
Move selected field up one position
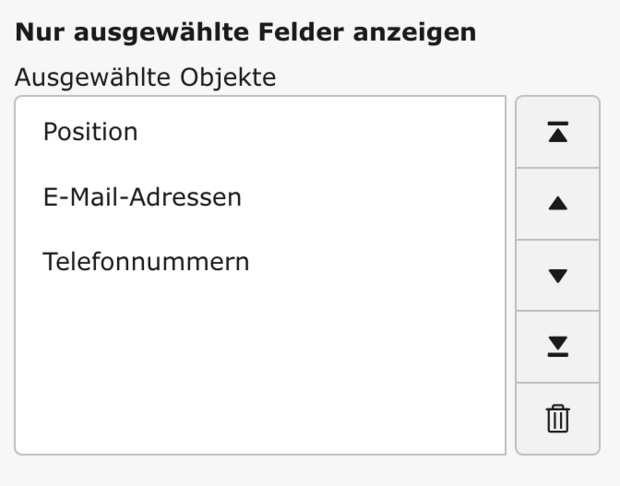click(x=557, y=204)
